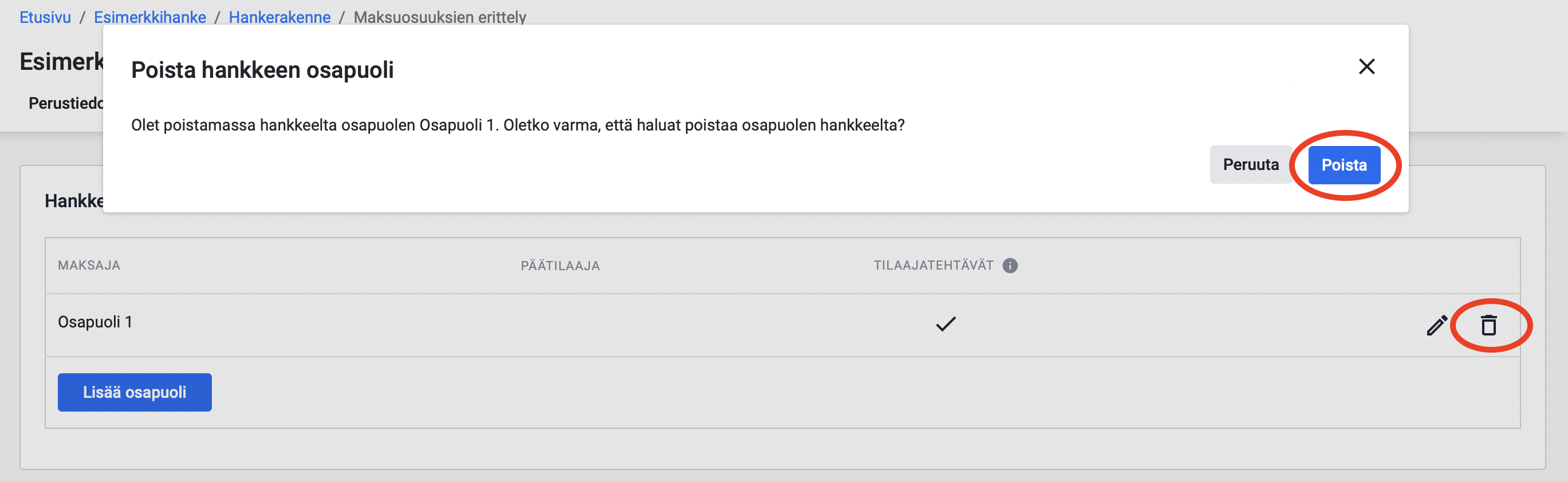Select the Osapuoli 1 row name

pos(95,322)
